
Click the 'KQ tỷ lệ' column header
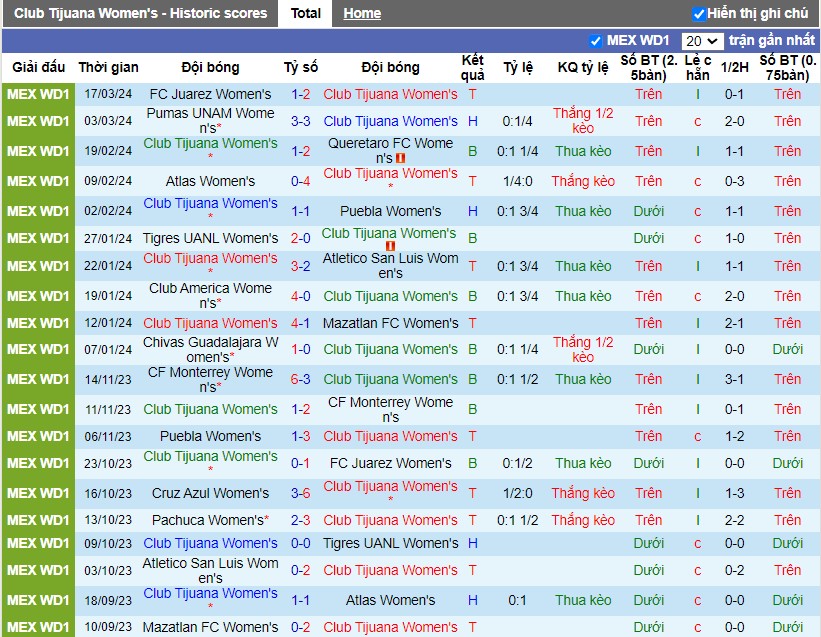[x=583, y=68]
